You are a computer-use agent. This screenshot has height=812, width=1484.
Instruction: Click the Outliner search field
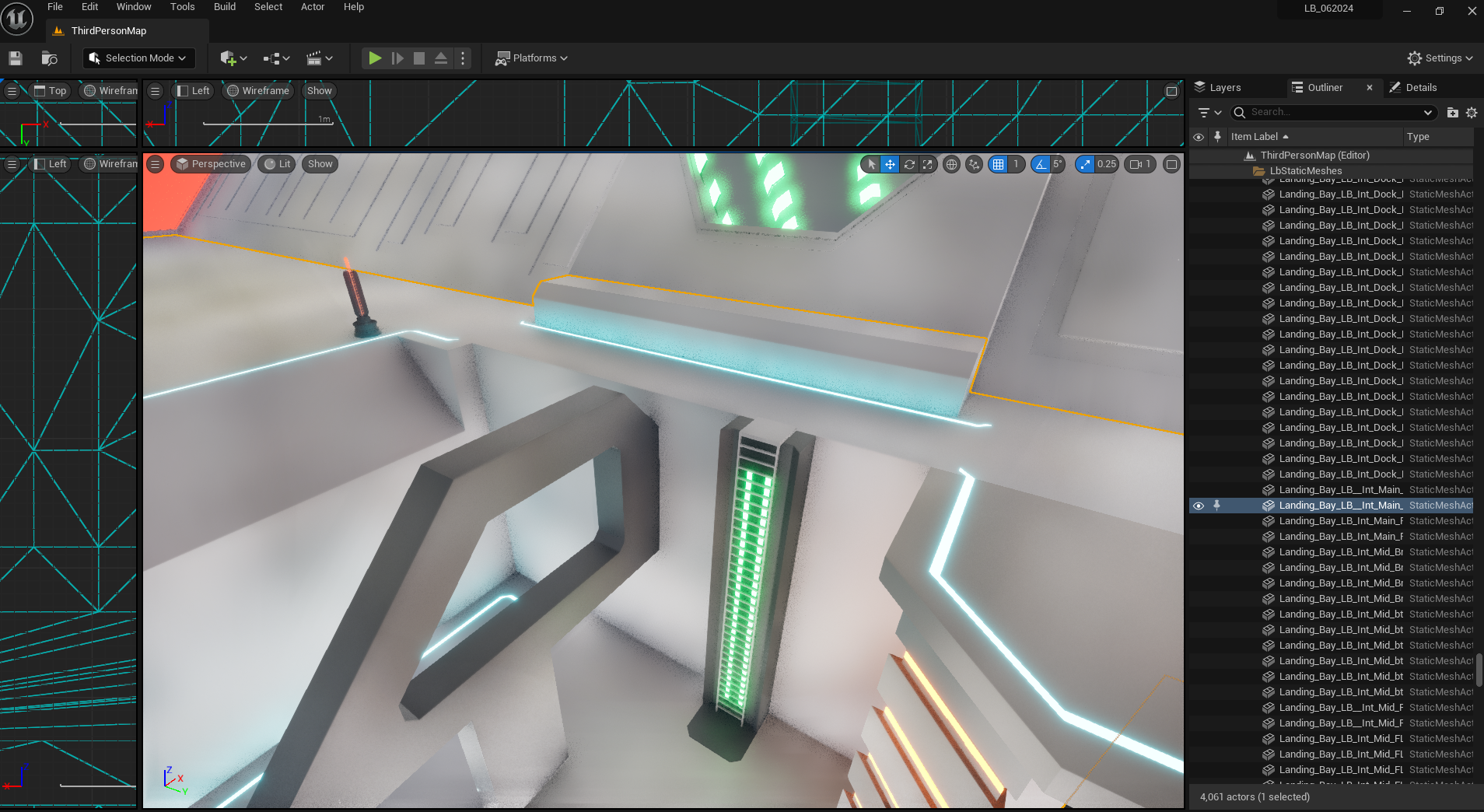pos(1332,113)
